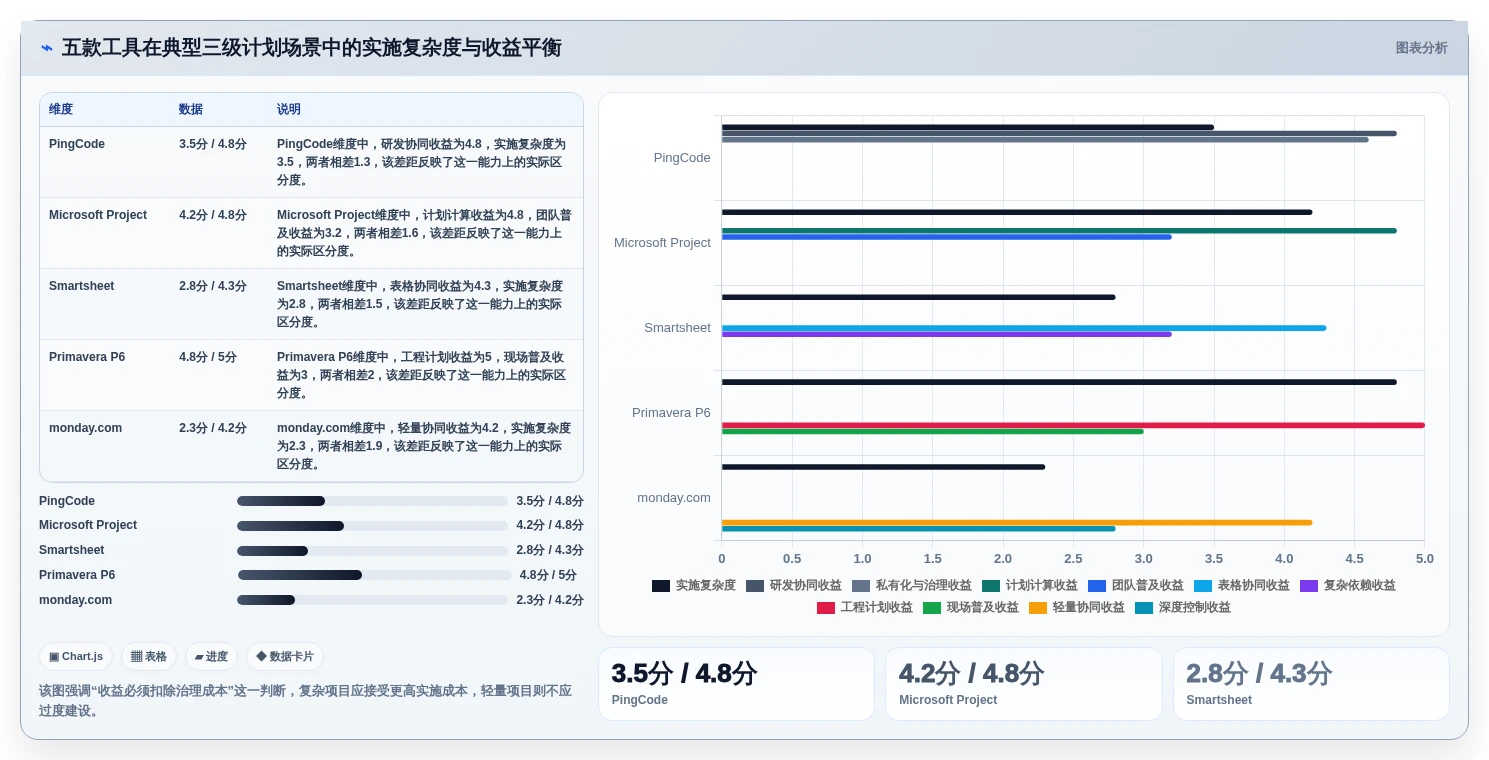Select the Microsoft Project description cell in the table
This screenshot has height=760, width=1489.
tap(424, 233)
